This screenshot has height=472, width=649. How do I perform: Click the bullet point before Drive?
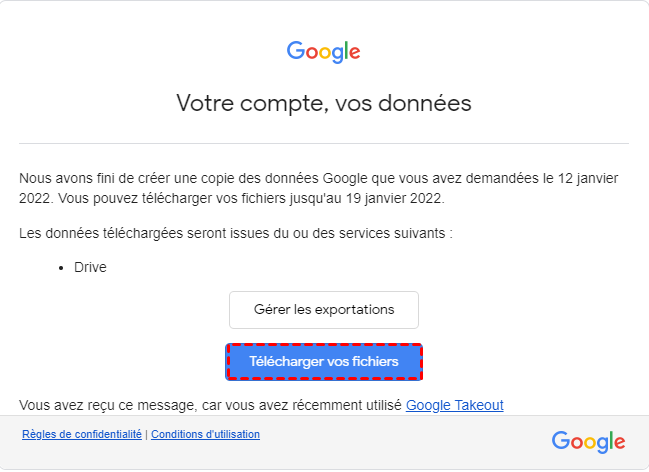coord(62,268)
